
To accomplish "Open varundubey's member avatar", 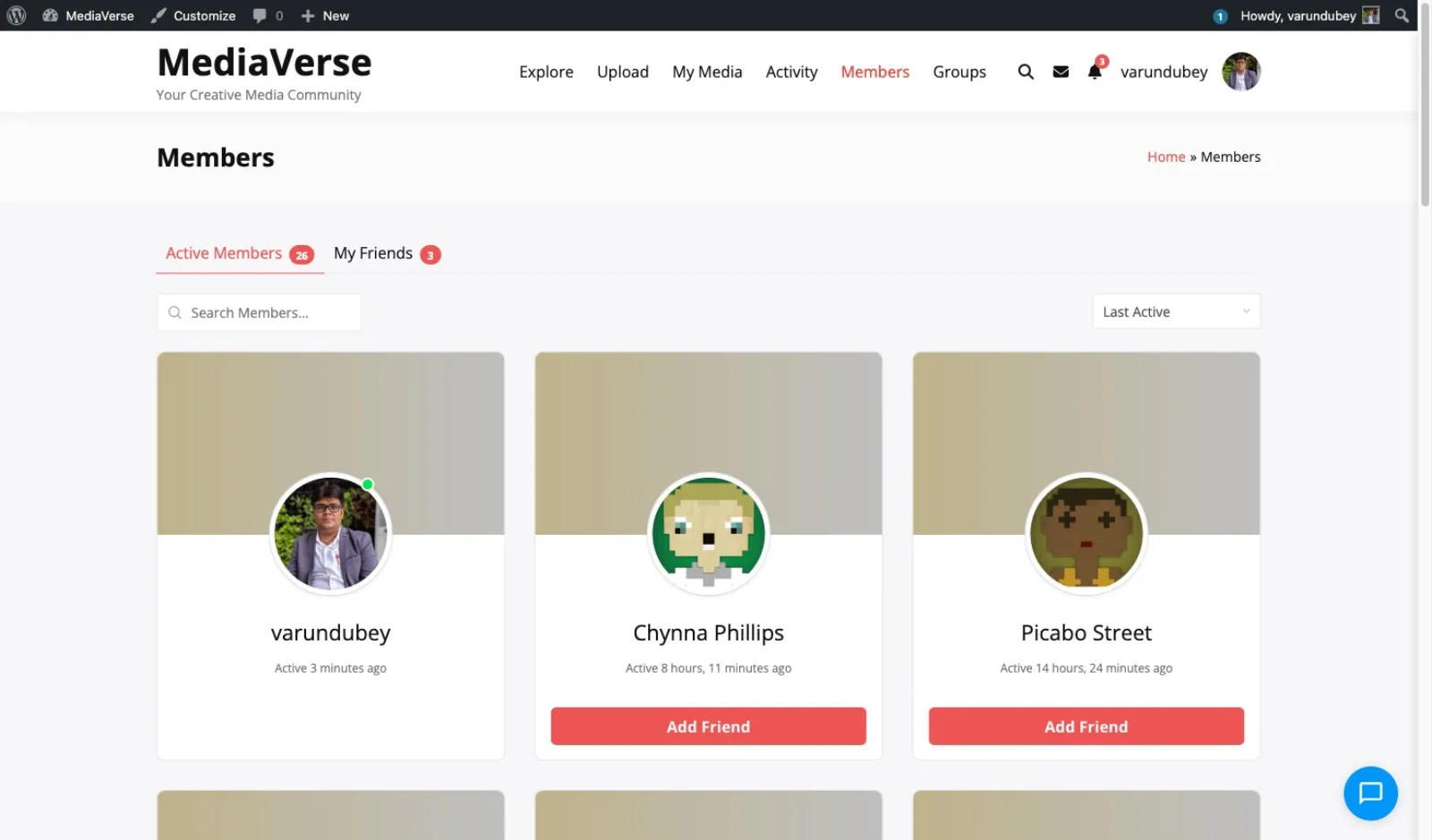I will coord(331,533).
